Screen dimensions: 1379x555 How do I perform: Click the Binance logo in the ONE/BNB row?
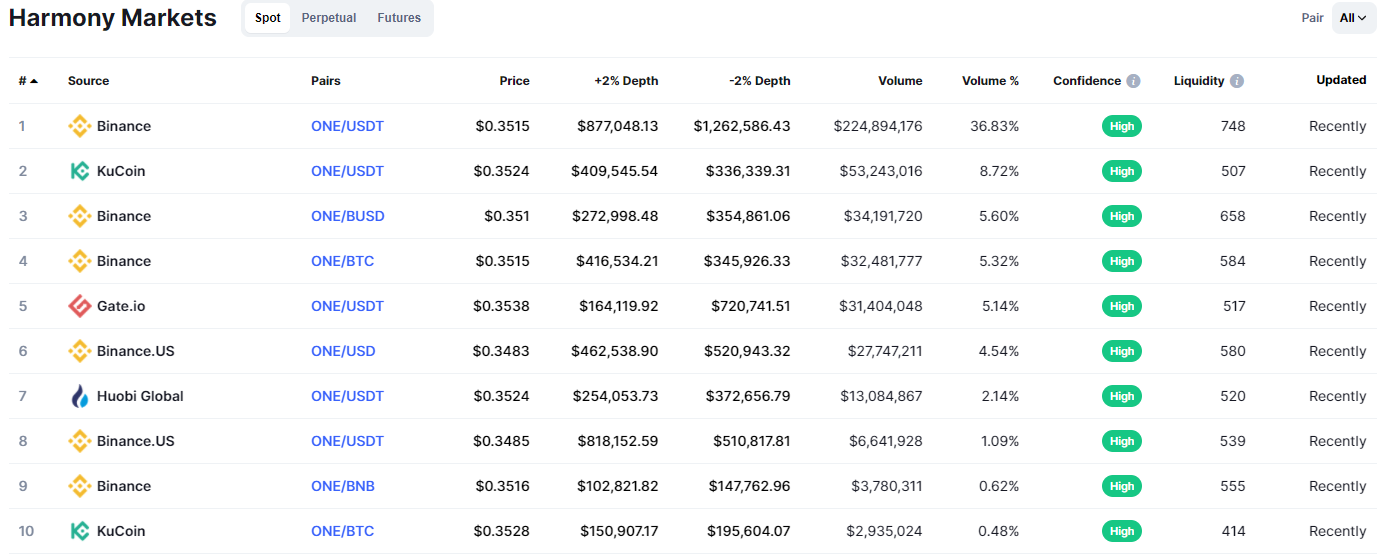(x=79, y=486)
